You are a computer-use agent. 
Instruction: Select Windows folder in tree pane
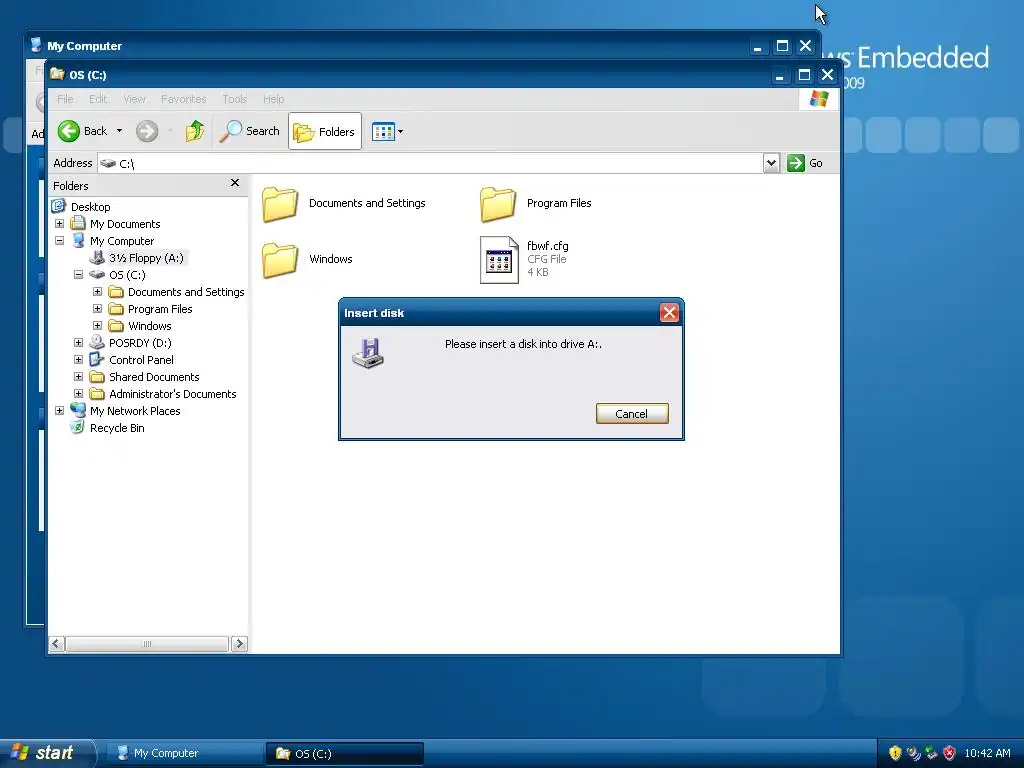pos(150,326)
